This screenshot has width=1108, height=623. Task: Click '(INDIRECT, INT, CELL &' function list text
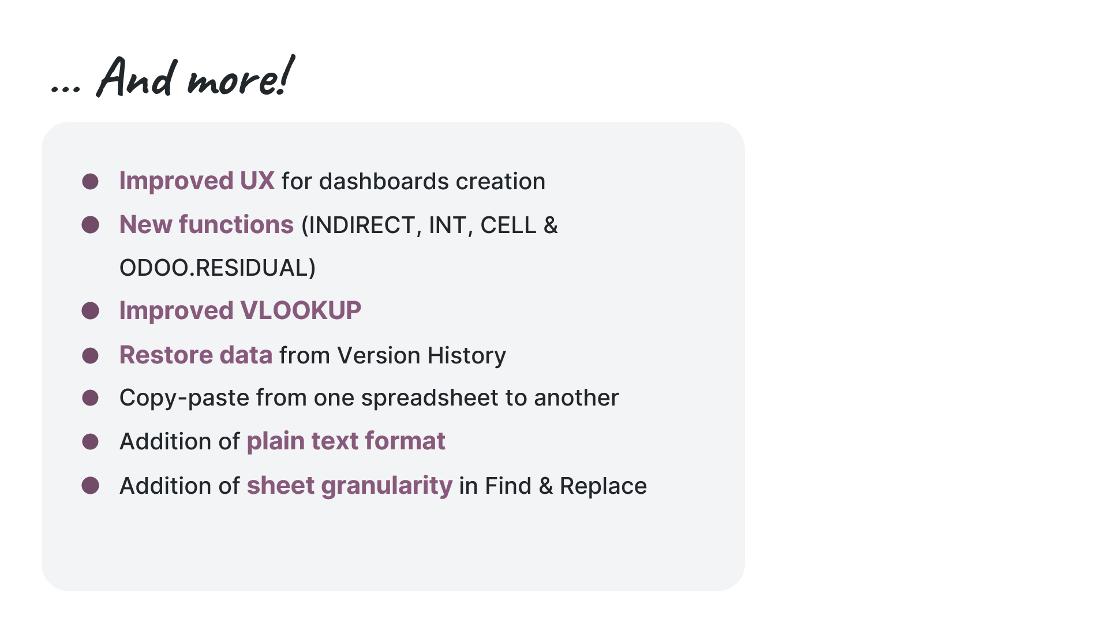coord(430,225)
